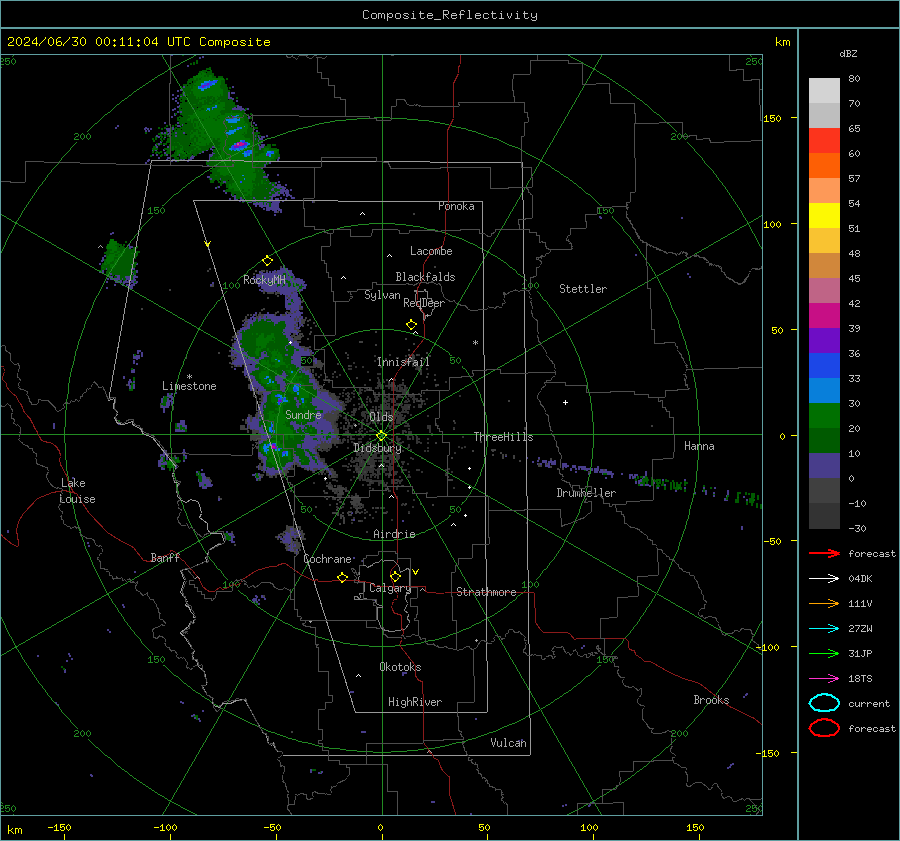Click the yellow diamond radar center at Didsbury
Image resolution: width=900 pixels, height=841 pixels.
(382, 436)
